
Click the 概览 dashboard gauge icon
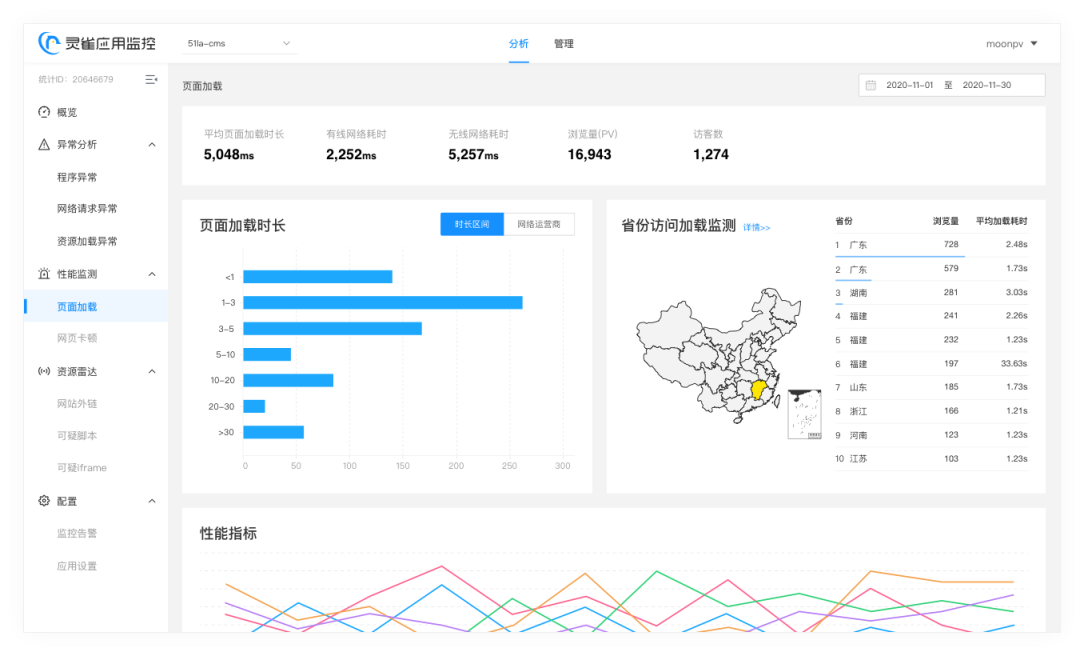pos(44,112)
